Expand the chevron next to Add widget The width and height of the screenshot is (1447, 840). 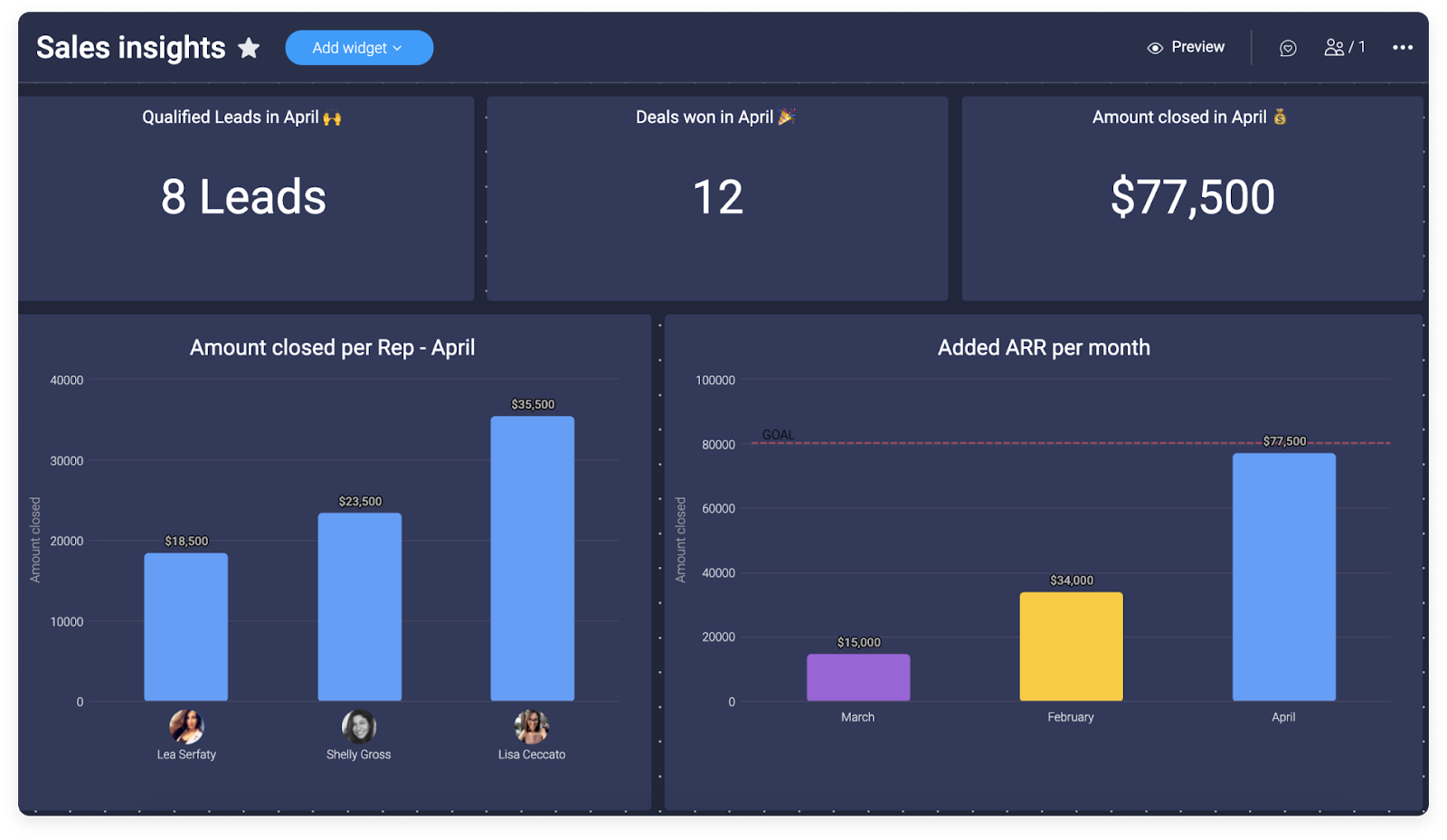(x=396, y=48)
